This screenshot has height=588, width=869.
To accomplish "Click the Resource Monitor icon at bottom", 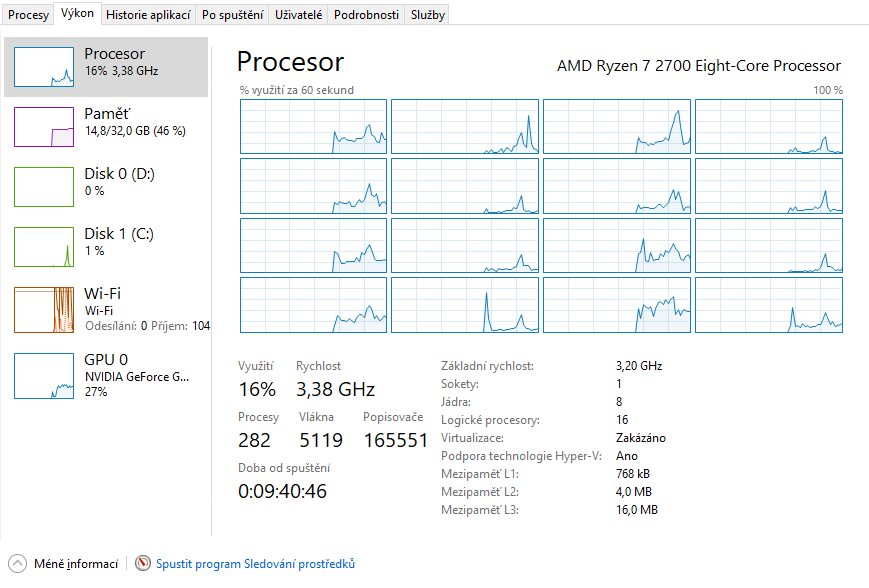I will (144, 564).
